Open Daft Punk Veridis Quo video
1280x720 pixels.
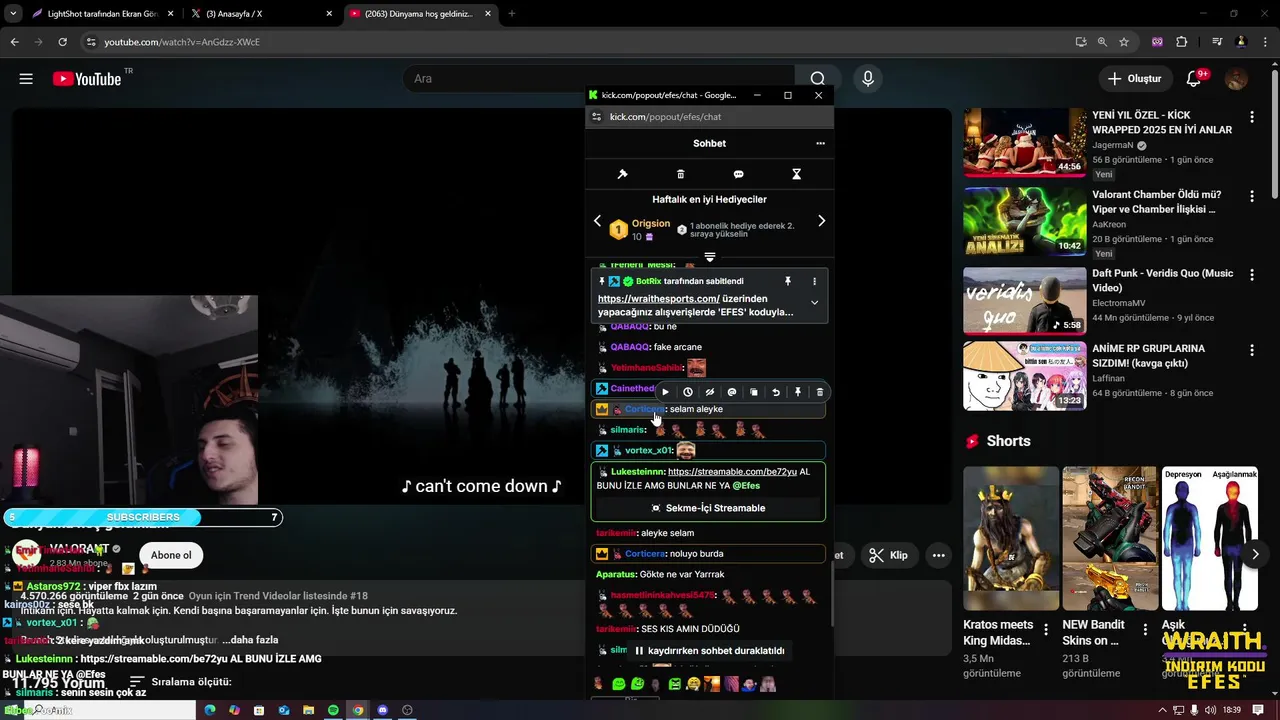pos(1025,300)
